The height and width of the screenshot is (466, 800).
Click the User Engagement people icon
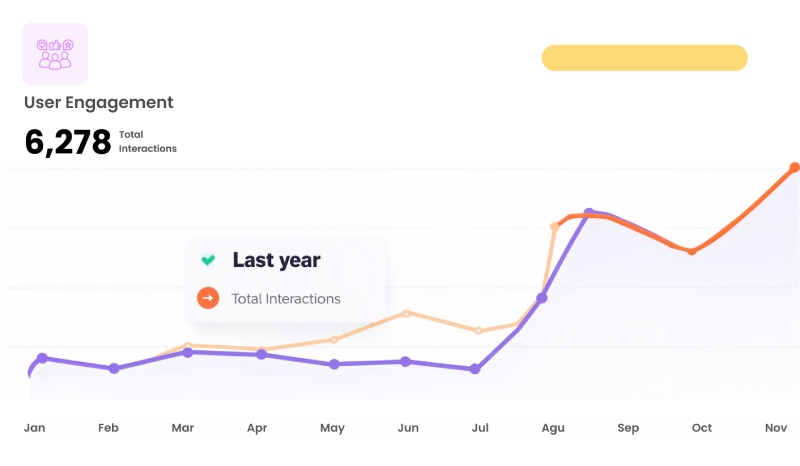click(54, 53)
